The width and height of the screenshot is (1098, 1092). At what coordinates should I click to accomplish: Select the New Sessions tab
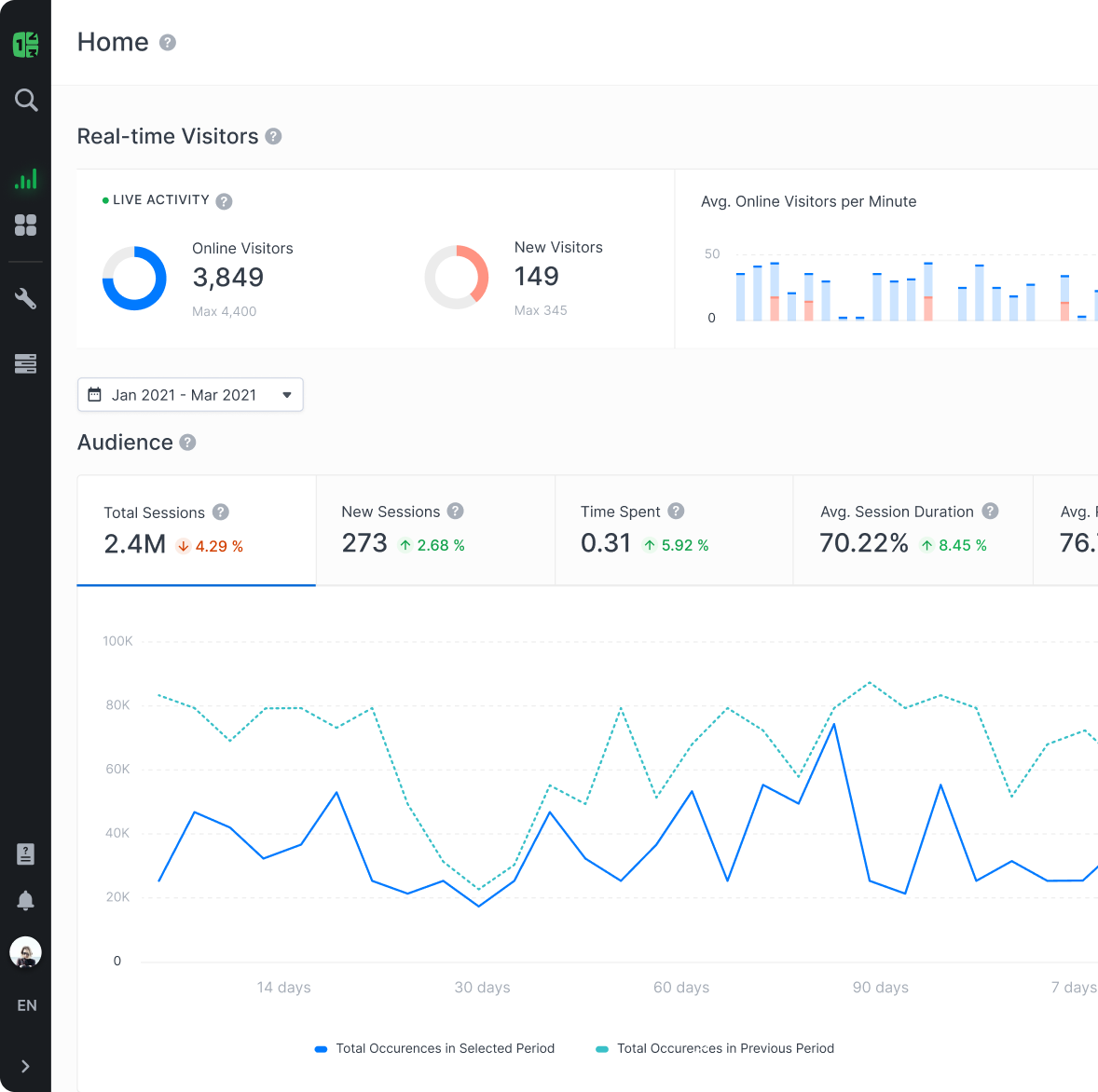(435, 530)
